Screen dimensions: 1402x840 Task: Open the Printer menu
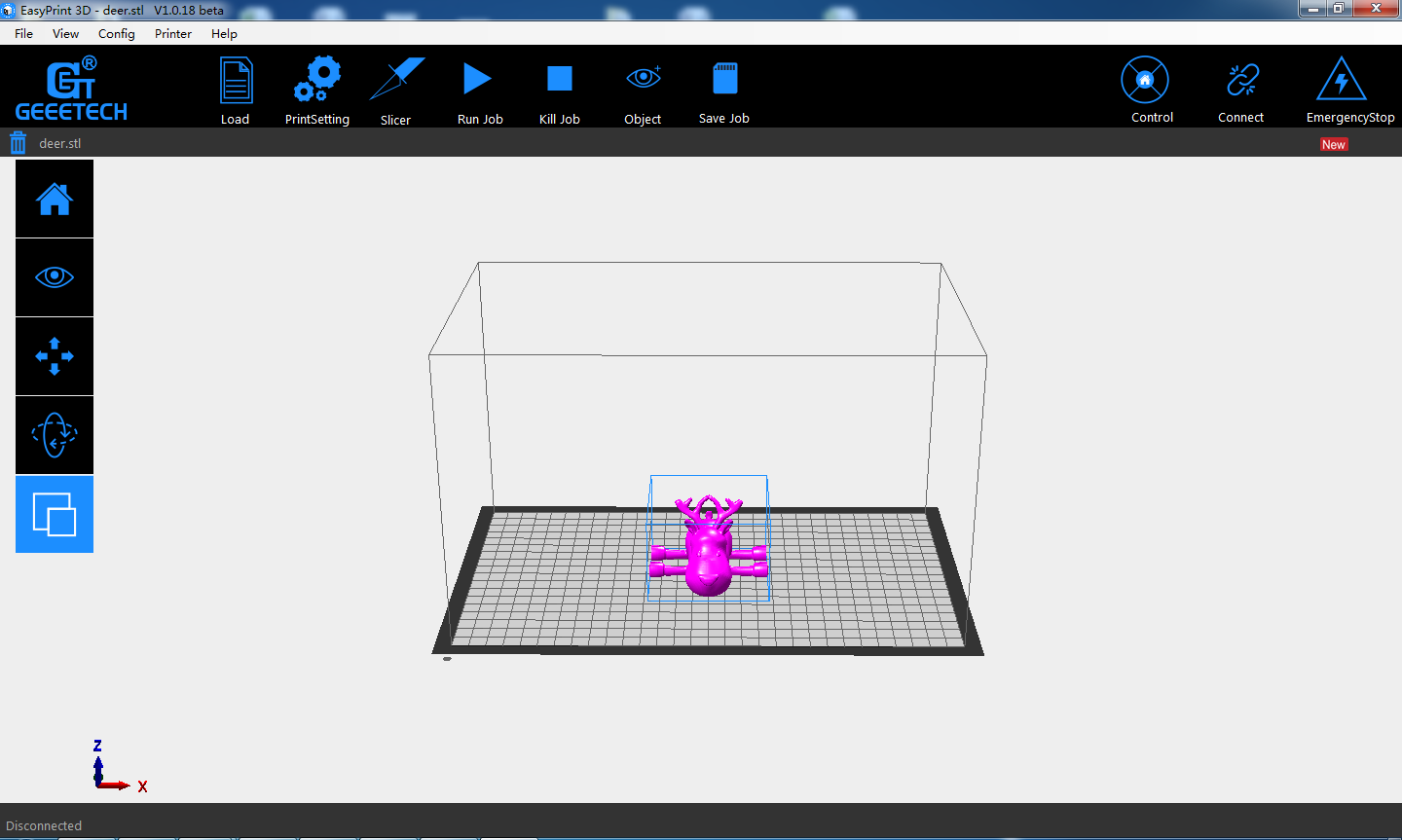(173, 33)
